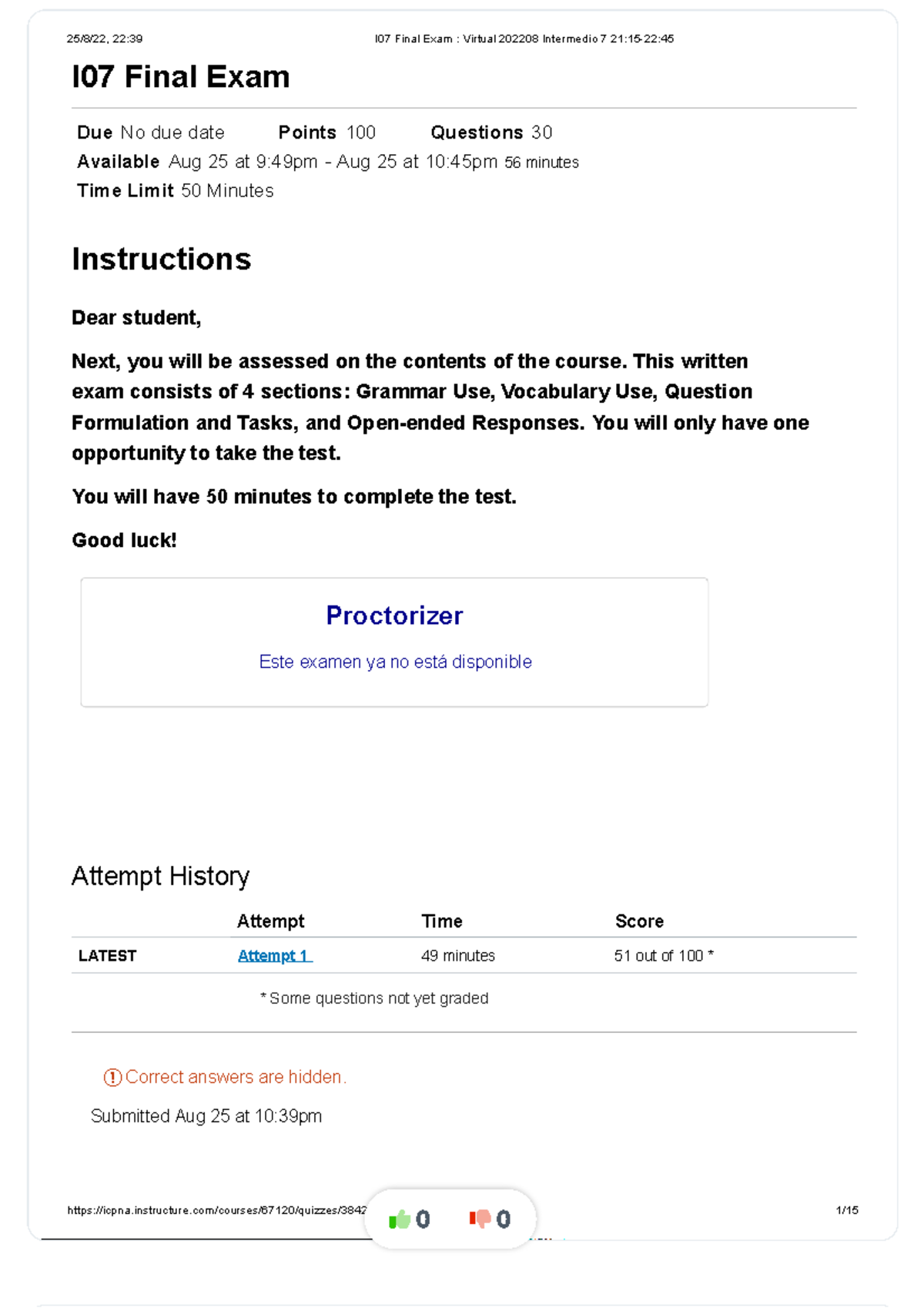Click the Time column header
924x1308 pixels.
pos(442,921)
